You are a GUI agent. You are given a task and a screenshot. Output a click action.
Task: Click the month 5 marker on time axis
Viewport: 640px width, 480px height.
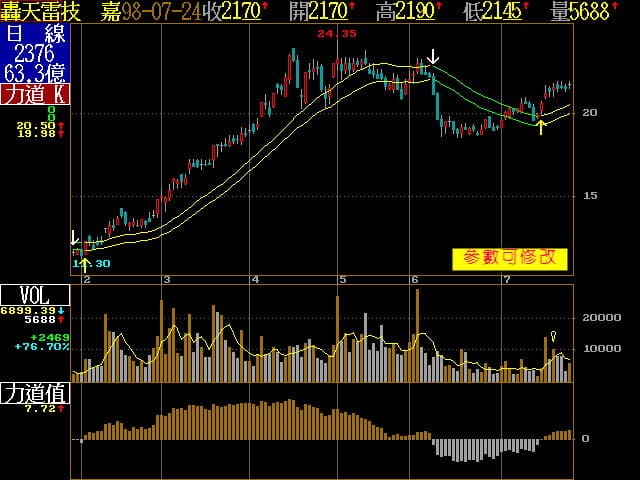pos(342,280)
